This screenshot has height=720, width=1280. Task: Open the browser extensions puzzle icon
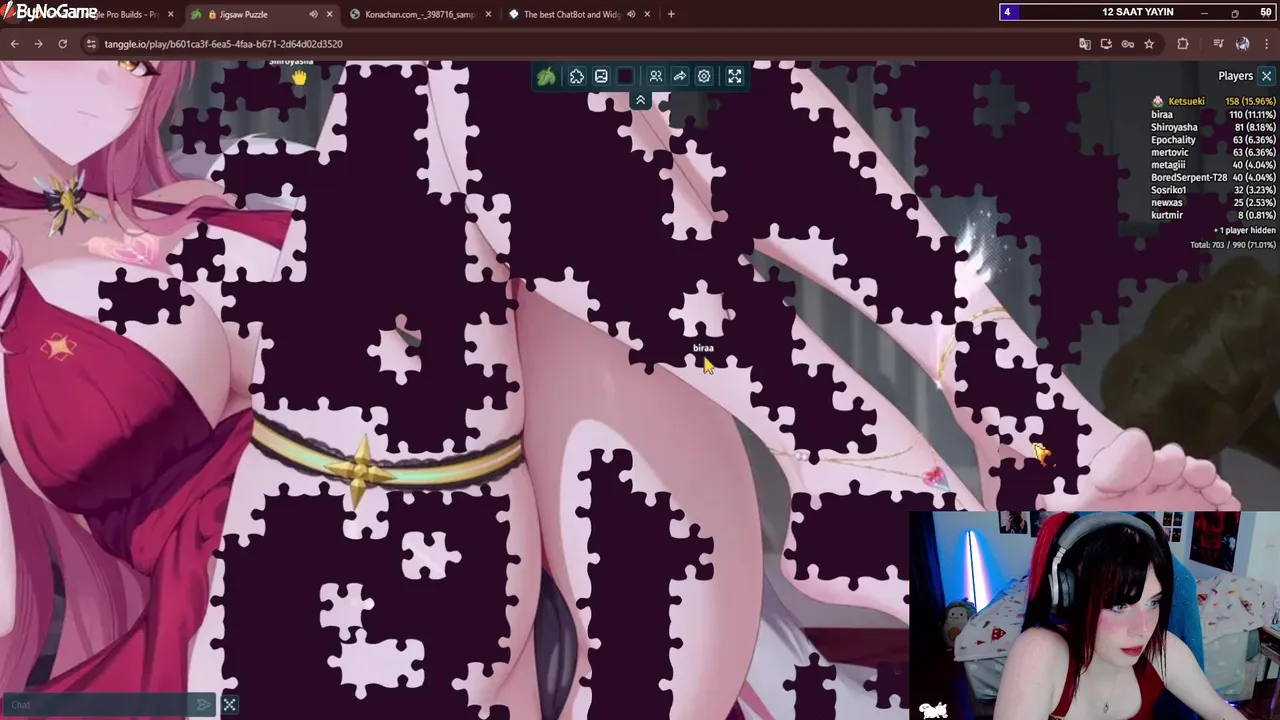click(1183, 44)
